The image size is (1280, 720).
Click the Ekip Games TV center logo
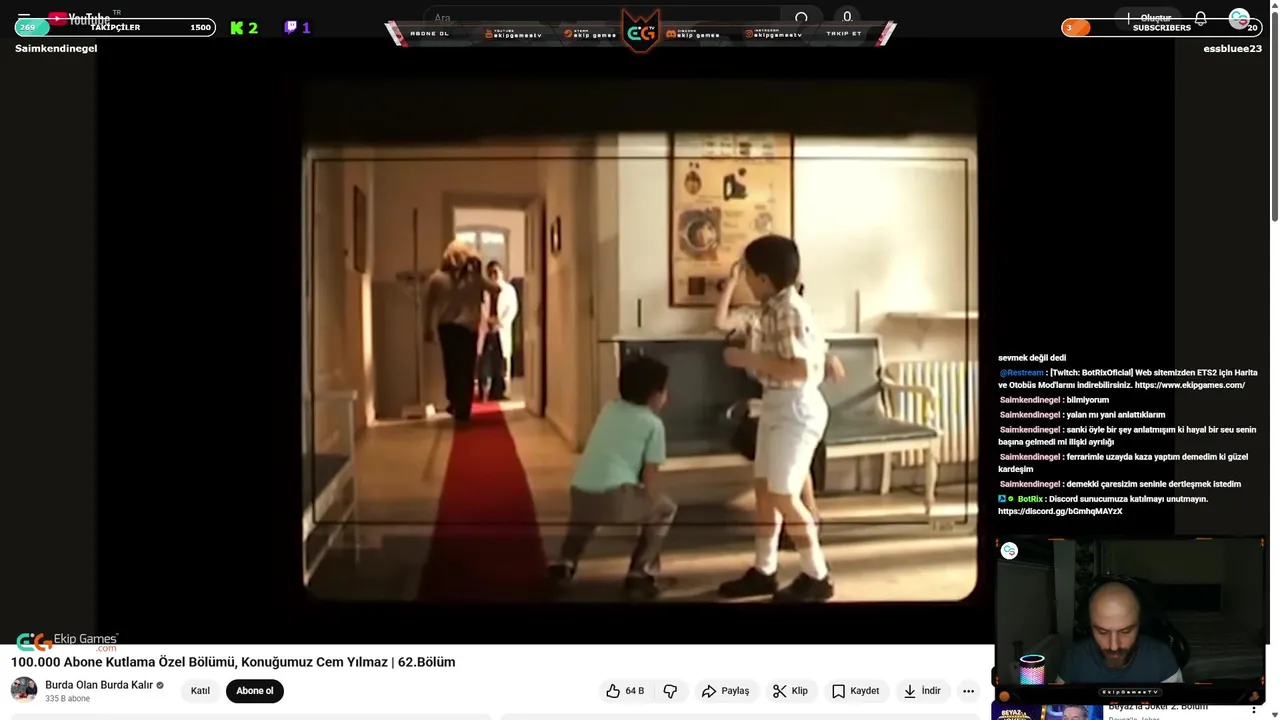641,31
